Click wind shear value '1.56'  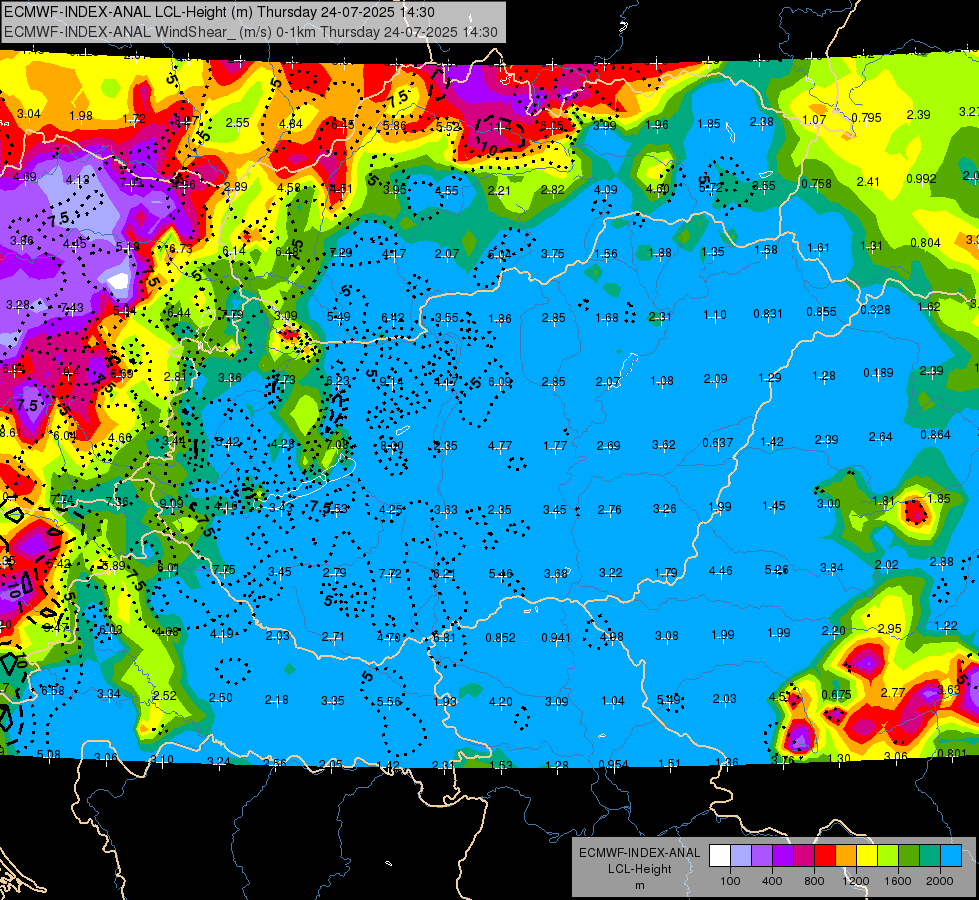[606, 254]
